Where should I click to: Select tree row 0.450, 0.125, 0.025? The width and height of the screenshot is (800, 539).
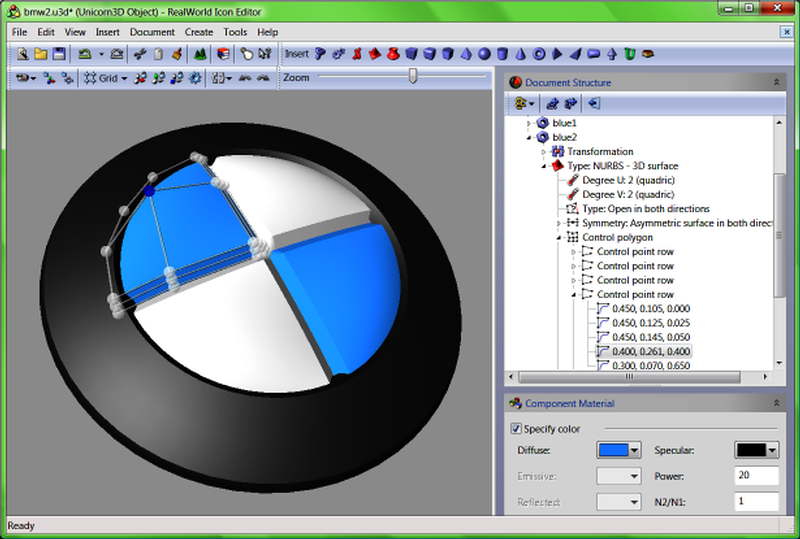[x=651, y=323]
